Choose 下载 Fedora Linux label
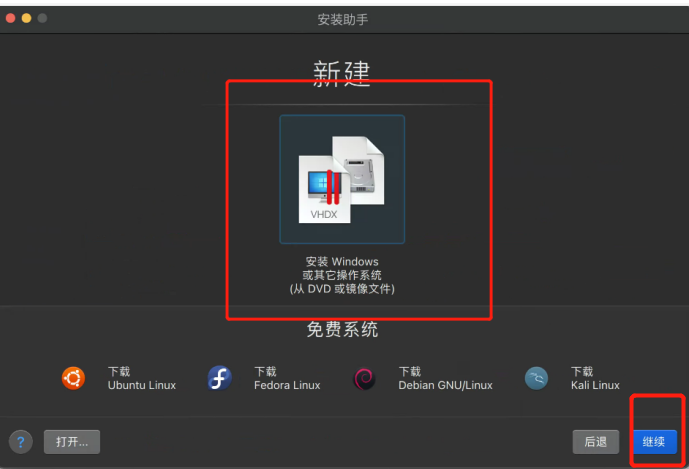This screenshot has height=469, width=689. click(x=287, y=378)
